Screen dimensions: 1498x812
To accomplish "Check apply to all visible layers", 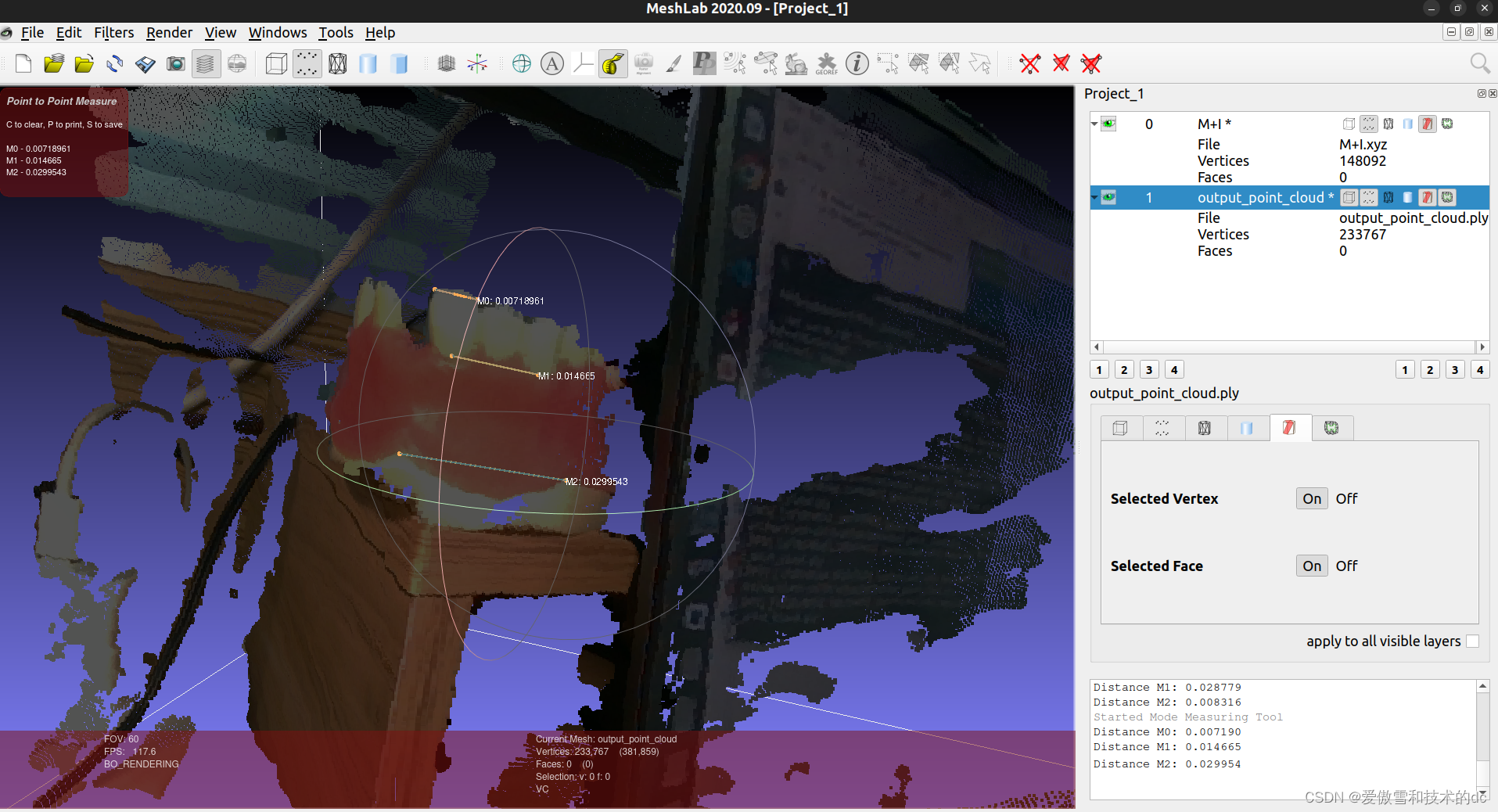I will [1472, 641].
